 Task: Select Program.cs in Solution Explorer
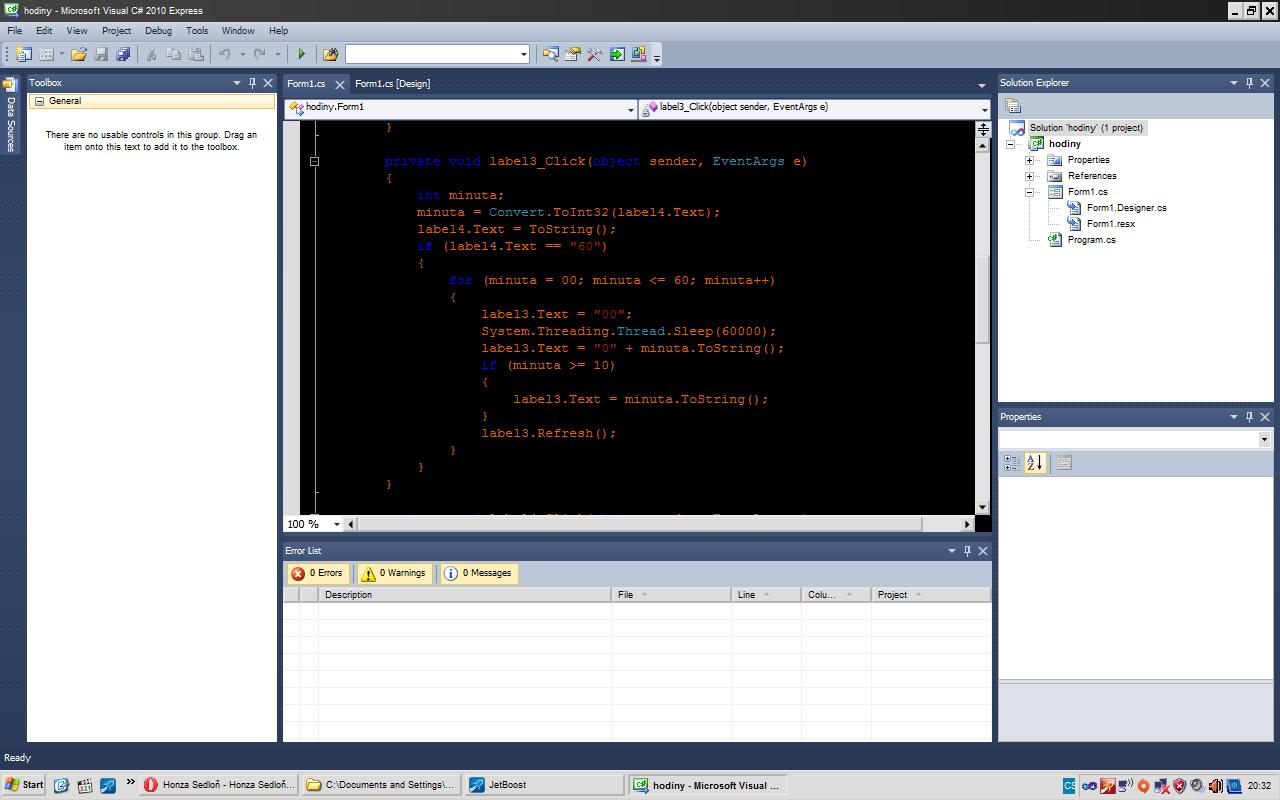(x=1091, y=240)
